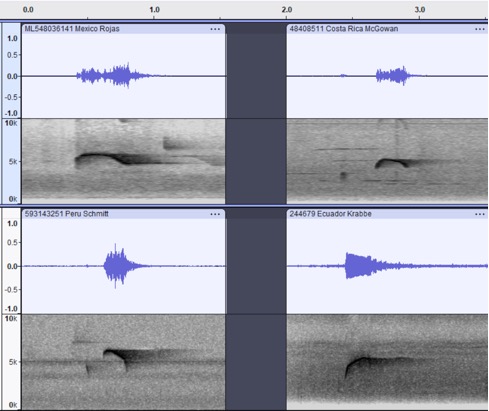Open options menu for Costa Rica McGowan clip
The width and height of the screenshot is (489, 411).
click(480, 29)
